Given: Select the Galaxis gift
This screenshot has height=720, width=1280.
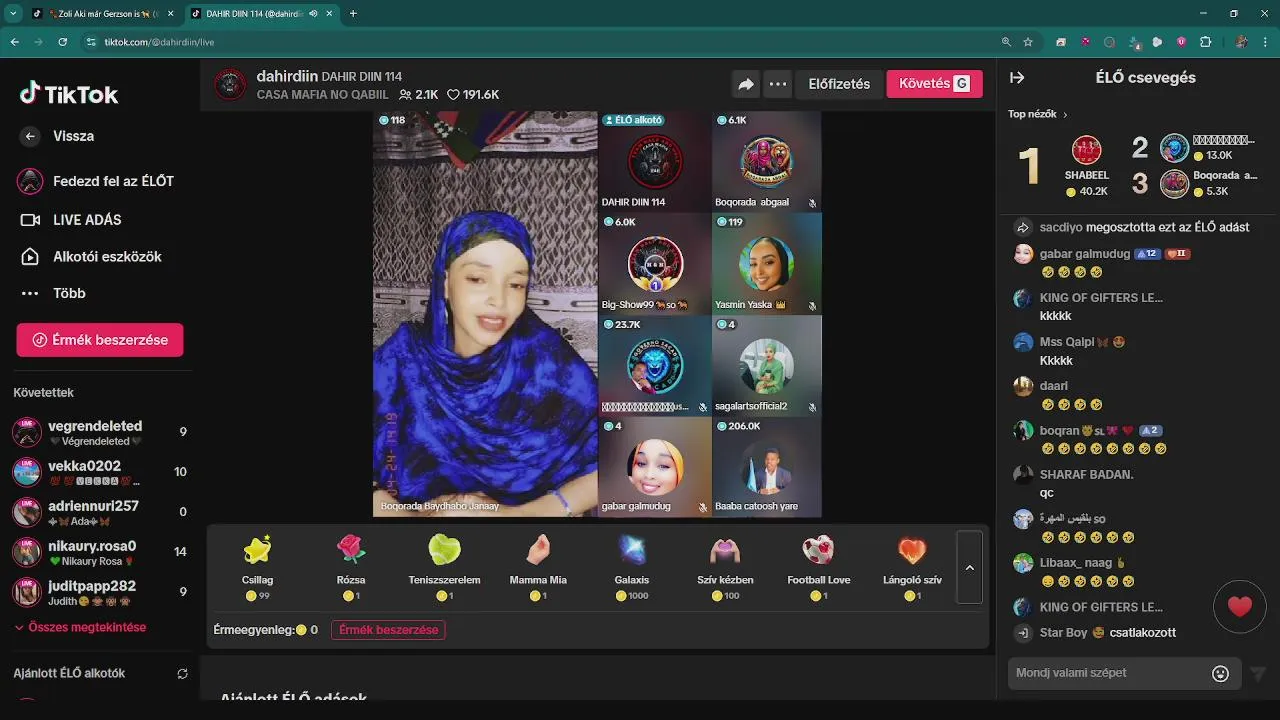Looking at the screenshot, I should pyautogui.click(x=632, y=567).
